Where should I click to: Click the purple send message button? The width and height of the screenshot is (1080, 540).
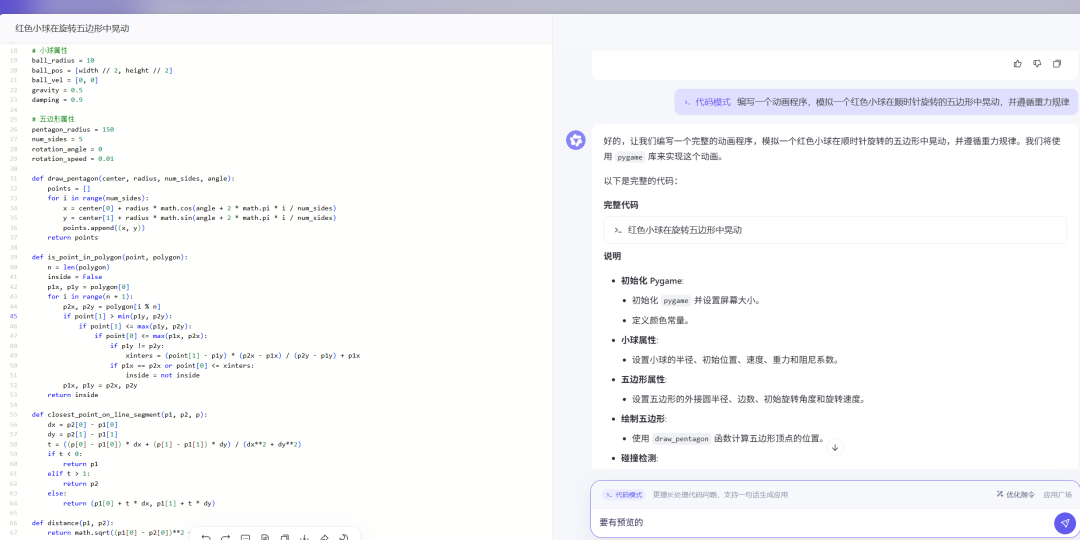pos(1065,523)
